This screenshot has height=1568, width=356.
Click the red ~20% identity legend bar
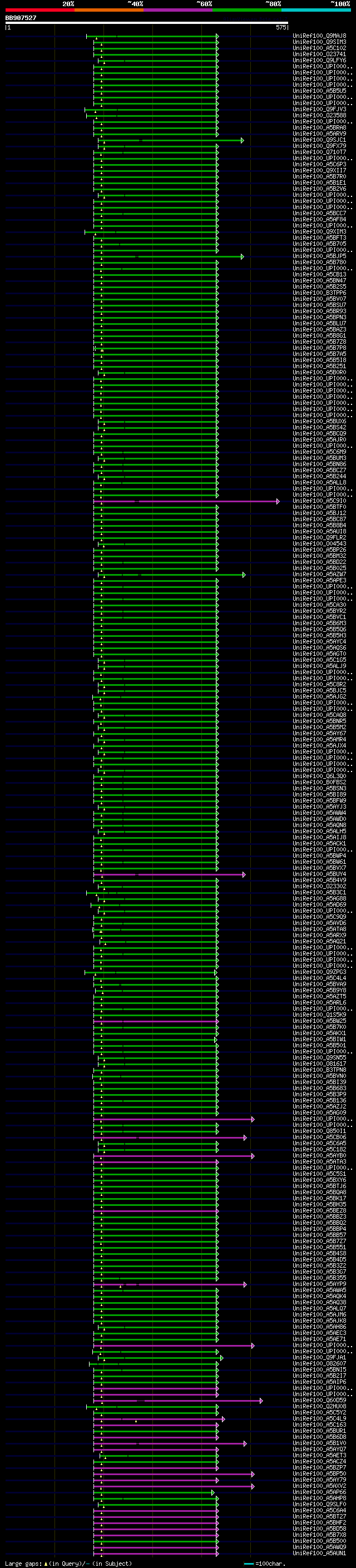(x=40, y=10)
